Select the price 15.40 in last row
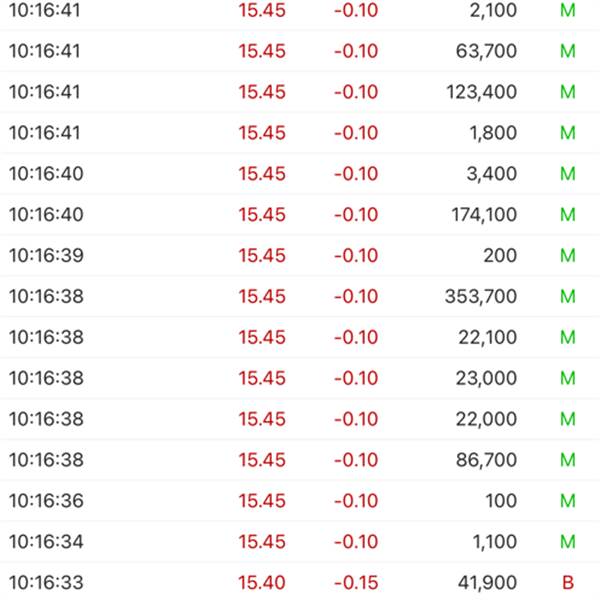 (262, 582)
